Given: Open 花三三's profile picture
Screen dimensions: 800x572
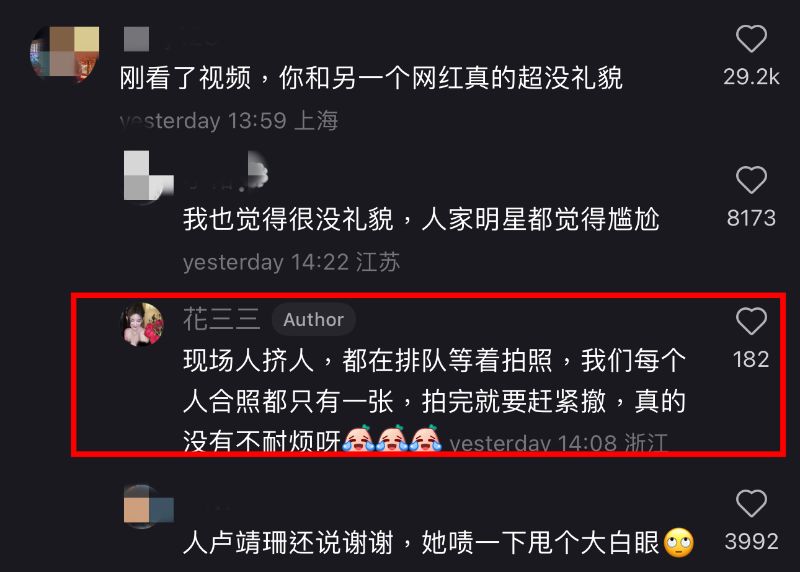Looking at the screenshot, I should [142, 325].
